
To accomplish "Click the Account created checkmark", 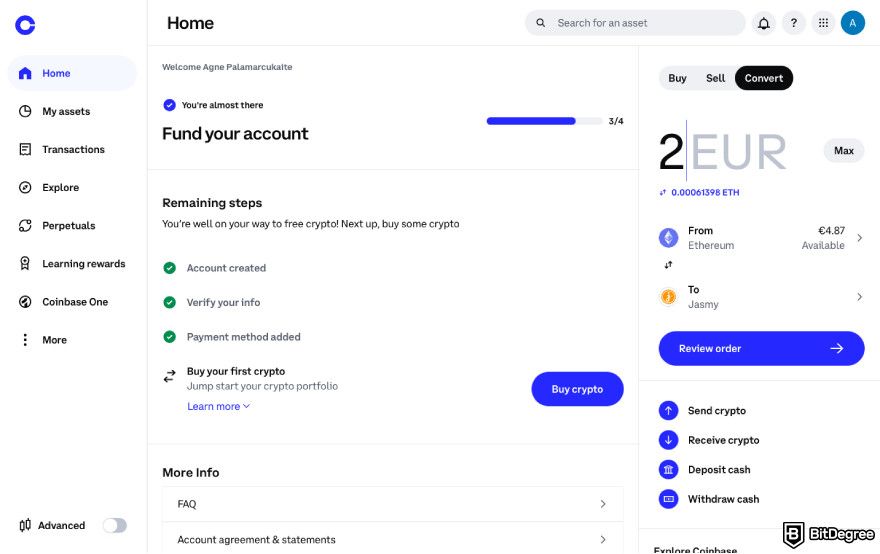I will point(169,268).
